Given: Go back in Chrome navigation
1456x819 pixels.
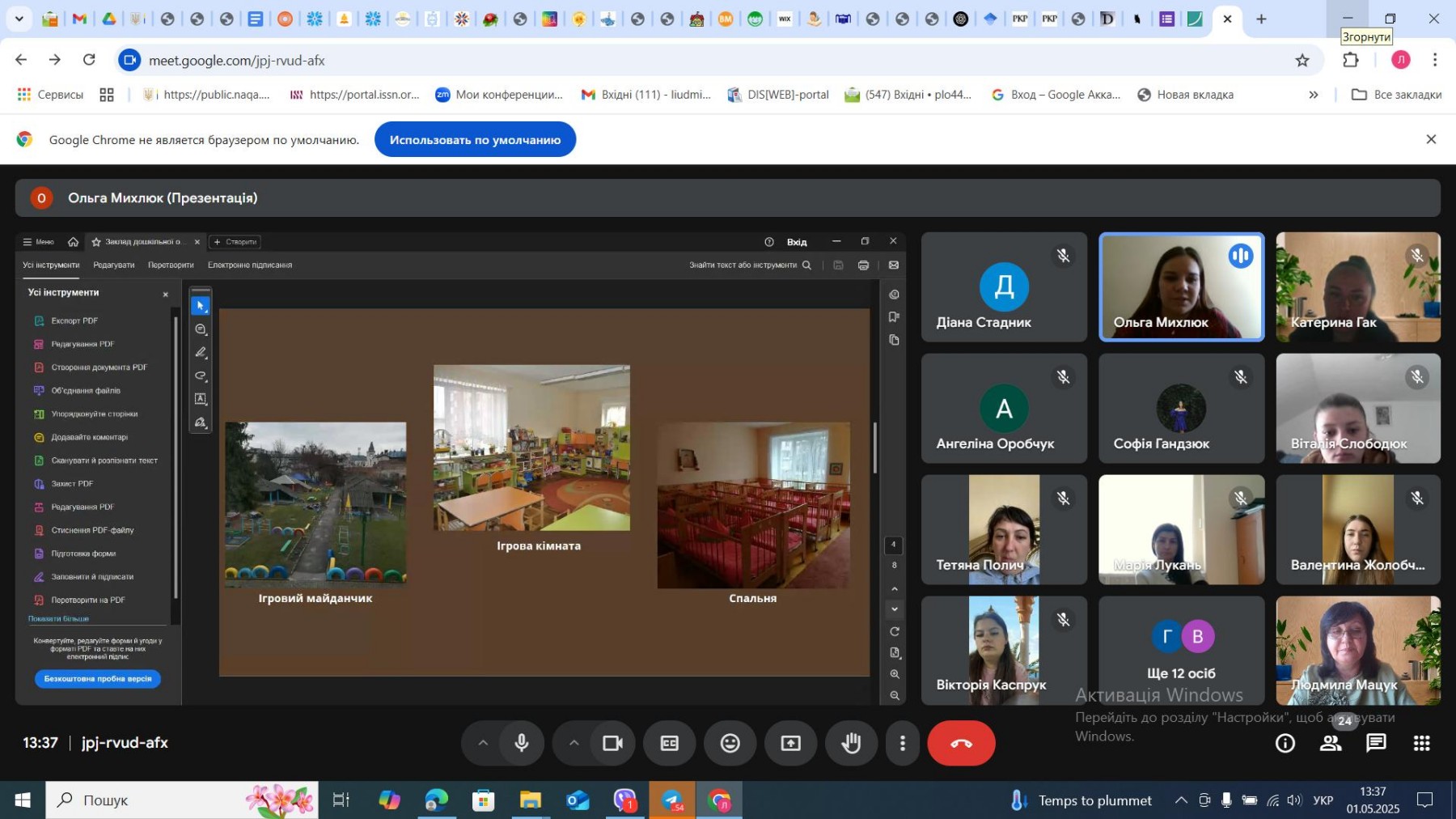Looking at the screenshot, I should point(21,60).
